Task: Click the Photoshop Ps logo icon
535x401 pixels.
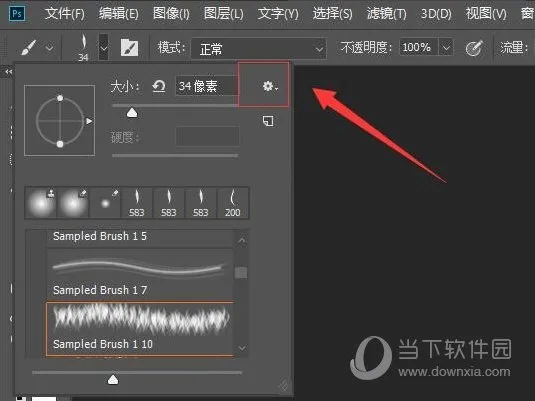Action: click(x=17, y=14)
